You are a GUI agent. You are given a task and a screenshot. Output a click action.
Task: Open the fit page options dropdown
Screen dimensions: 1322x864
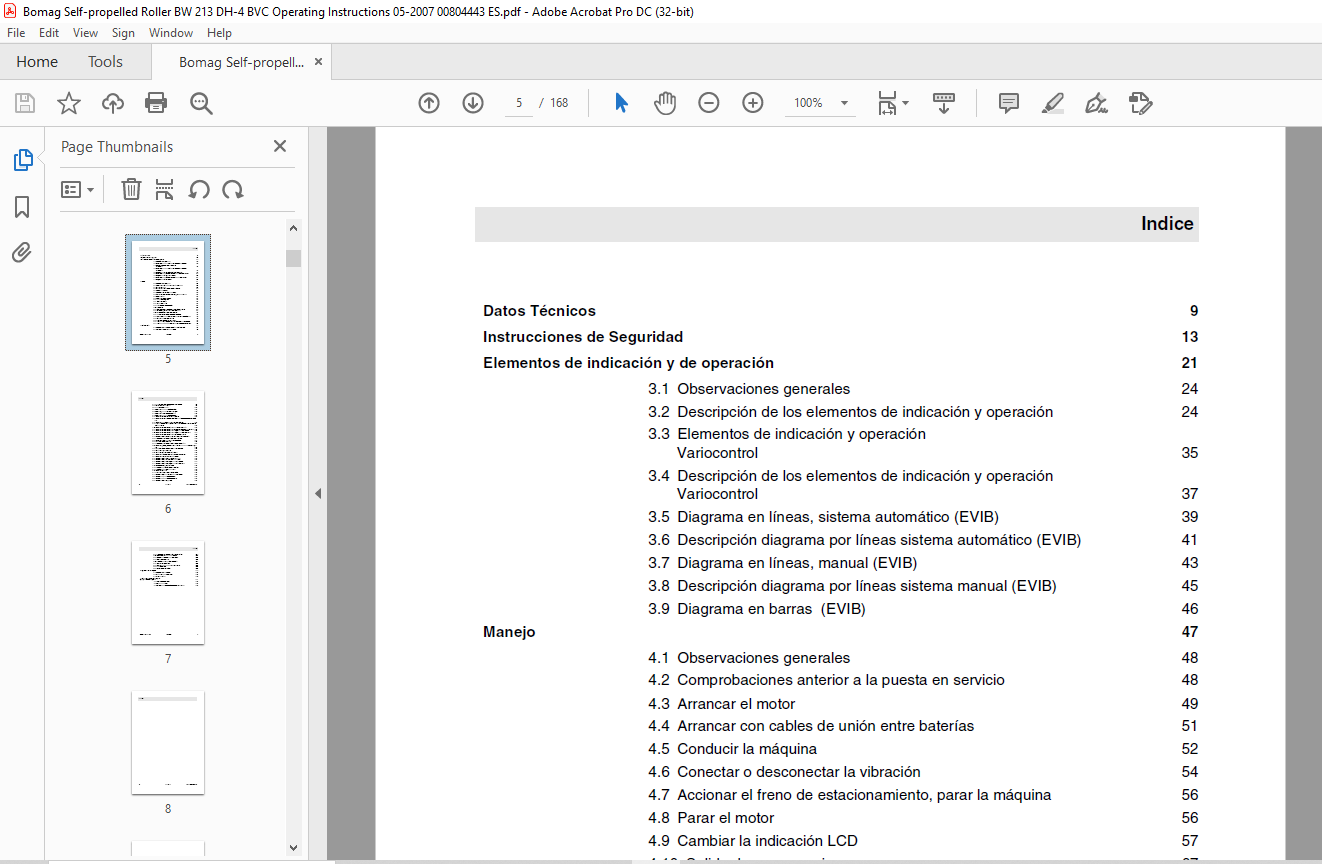coord(893,103)
